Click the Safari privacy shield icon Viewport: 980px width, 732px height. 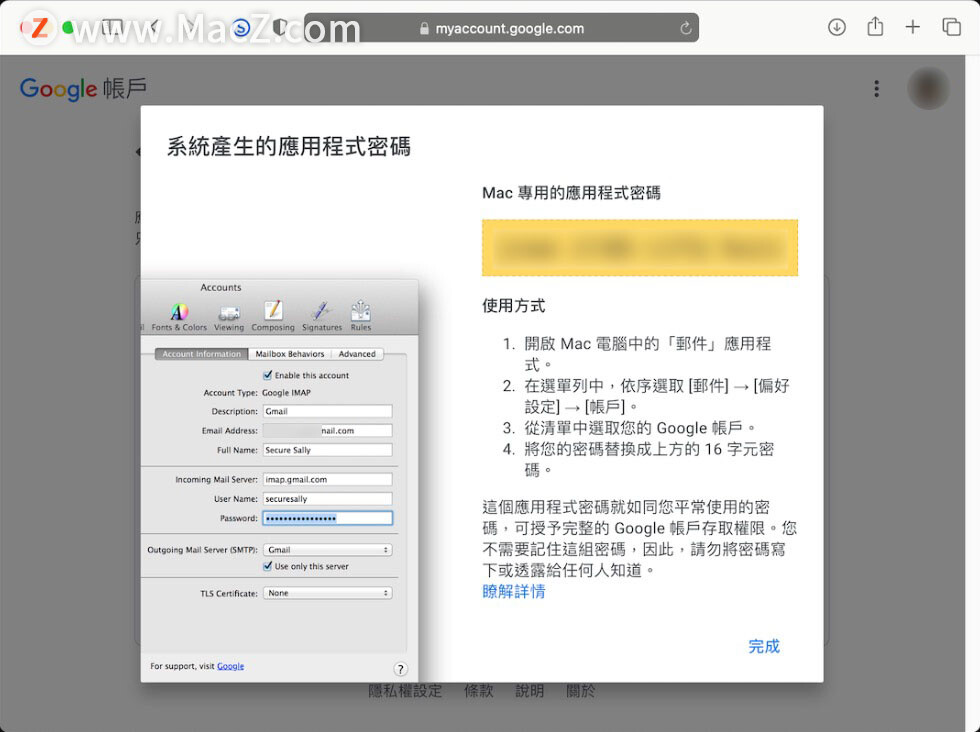coord(279,27)
